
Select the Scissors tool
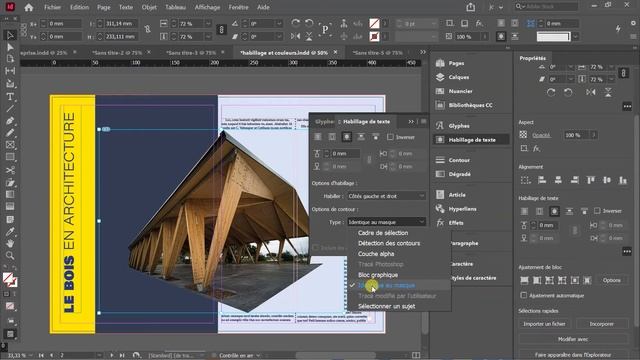[x=10, y=170]
